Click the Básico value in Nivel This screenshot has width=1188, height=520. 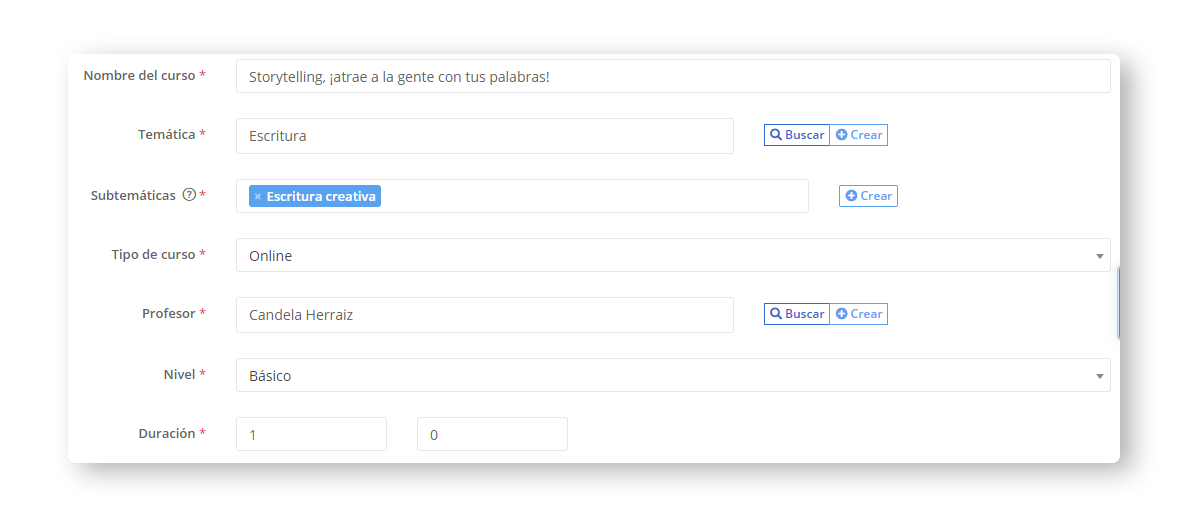coord(270,376)
